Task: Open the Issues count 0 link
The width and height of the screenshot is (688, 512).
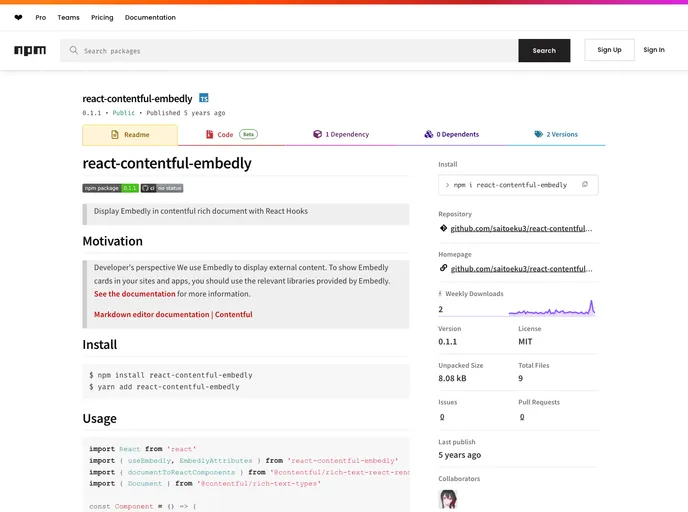Action: coord(442,417)
